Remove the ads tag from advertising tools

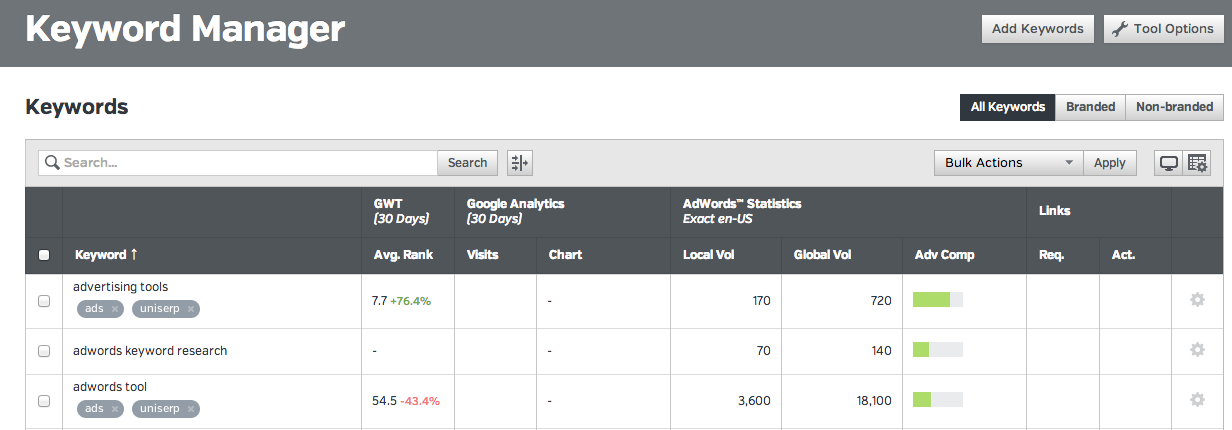coord(115,309)
